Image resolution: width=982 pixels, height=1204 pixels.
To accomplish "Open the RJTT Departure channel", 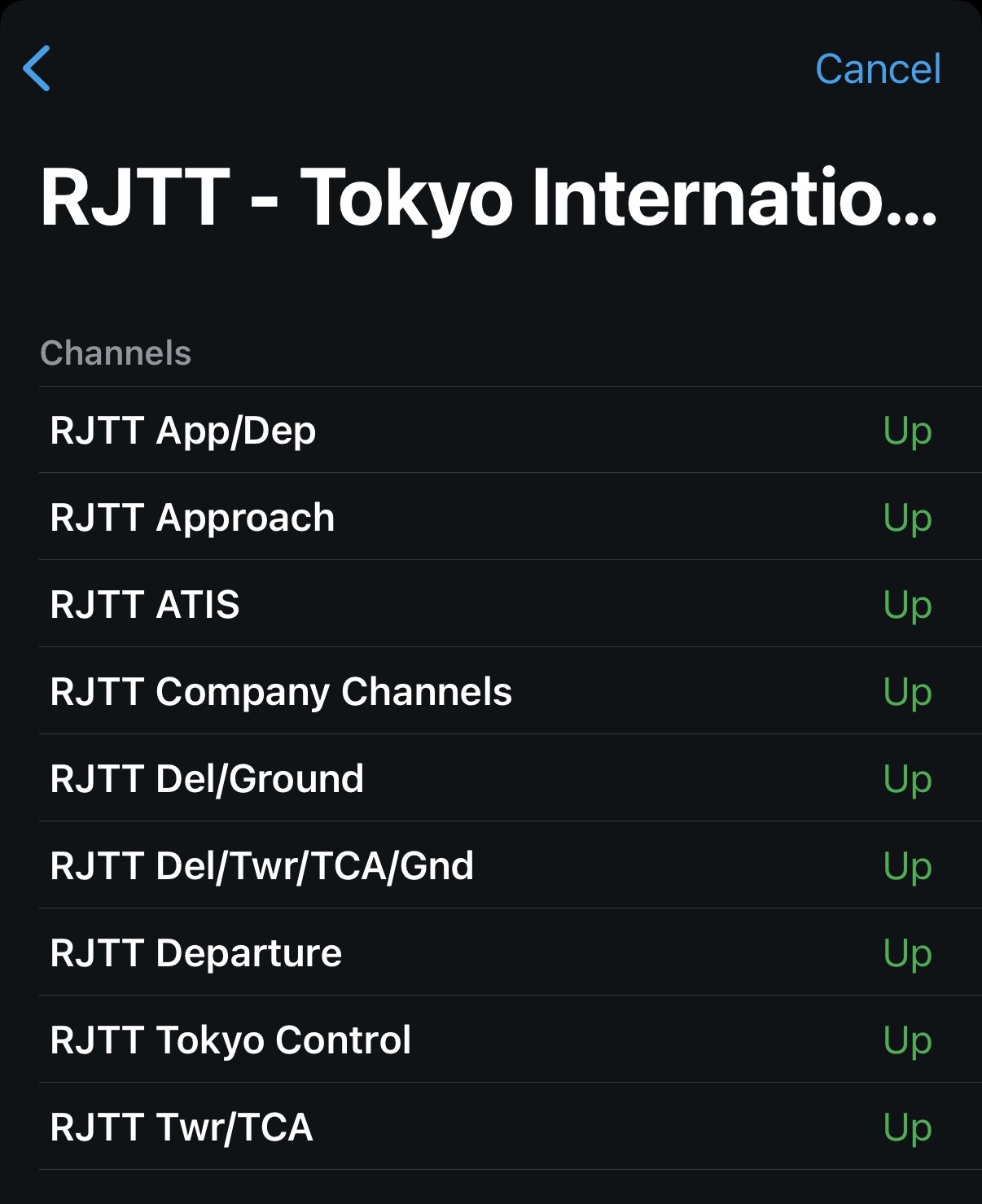I will click(195, 952).
